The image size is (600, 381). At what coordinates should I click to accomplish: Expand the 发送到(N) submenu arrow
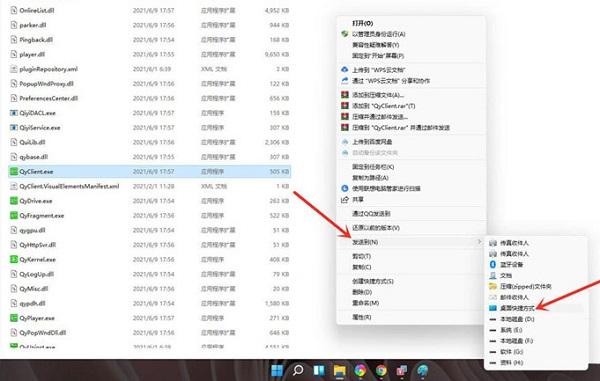click(479, 242)
